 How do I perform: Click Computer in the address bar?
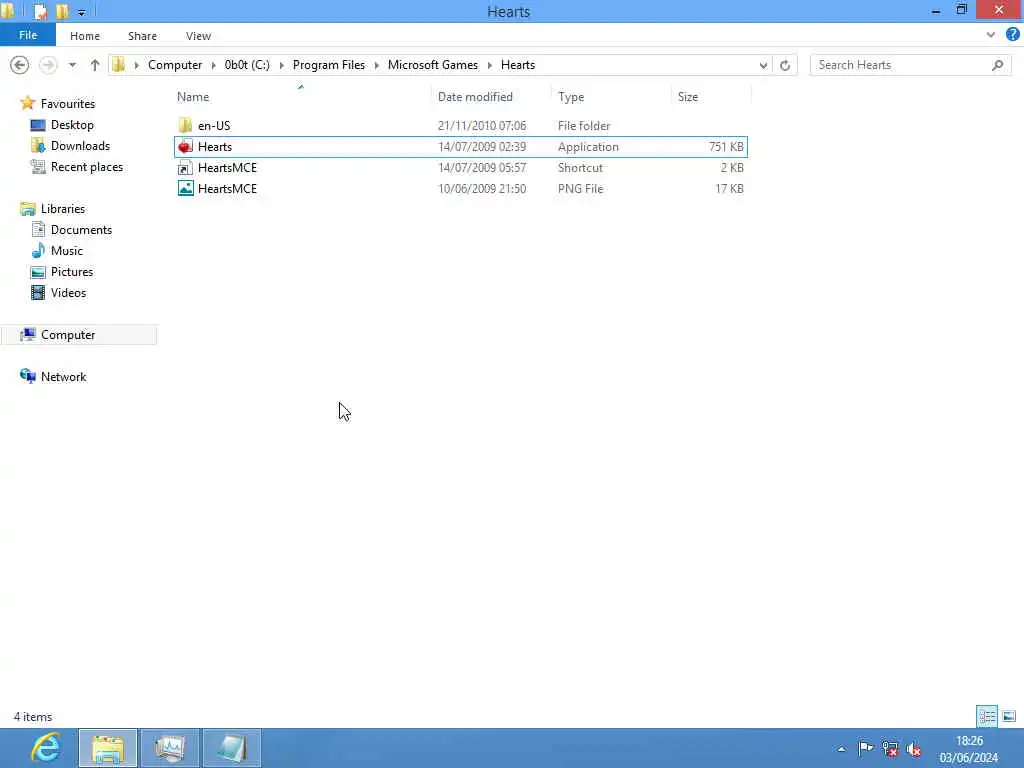click(175, 65)
